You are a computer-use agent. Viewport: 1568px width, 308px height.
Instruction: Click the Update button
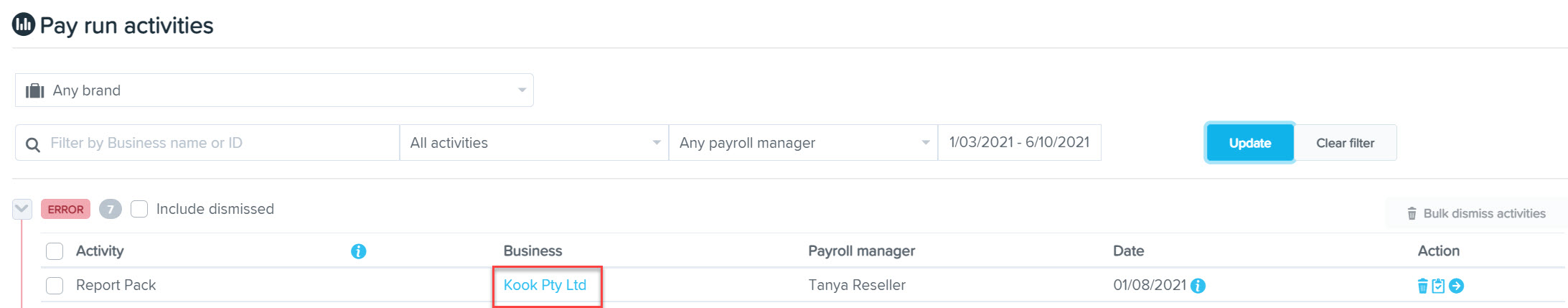(1249, 143)
